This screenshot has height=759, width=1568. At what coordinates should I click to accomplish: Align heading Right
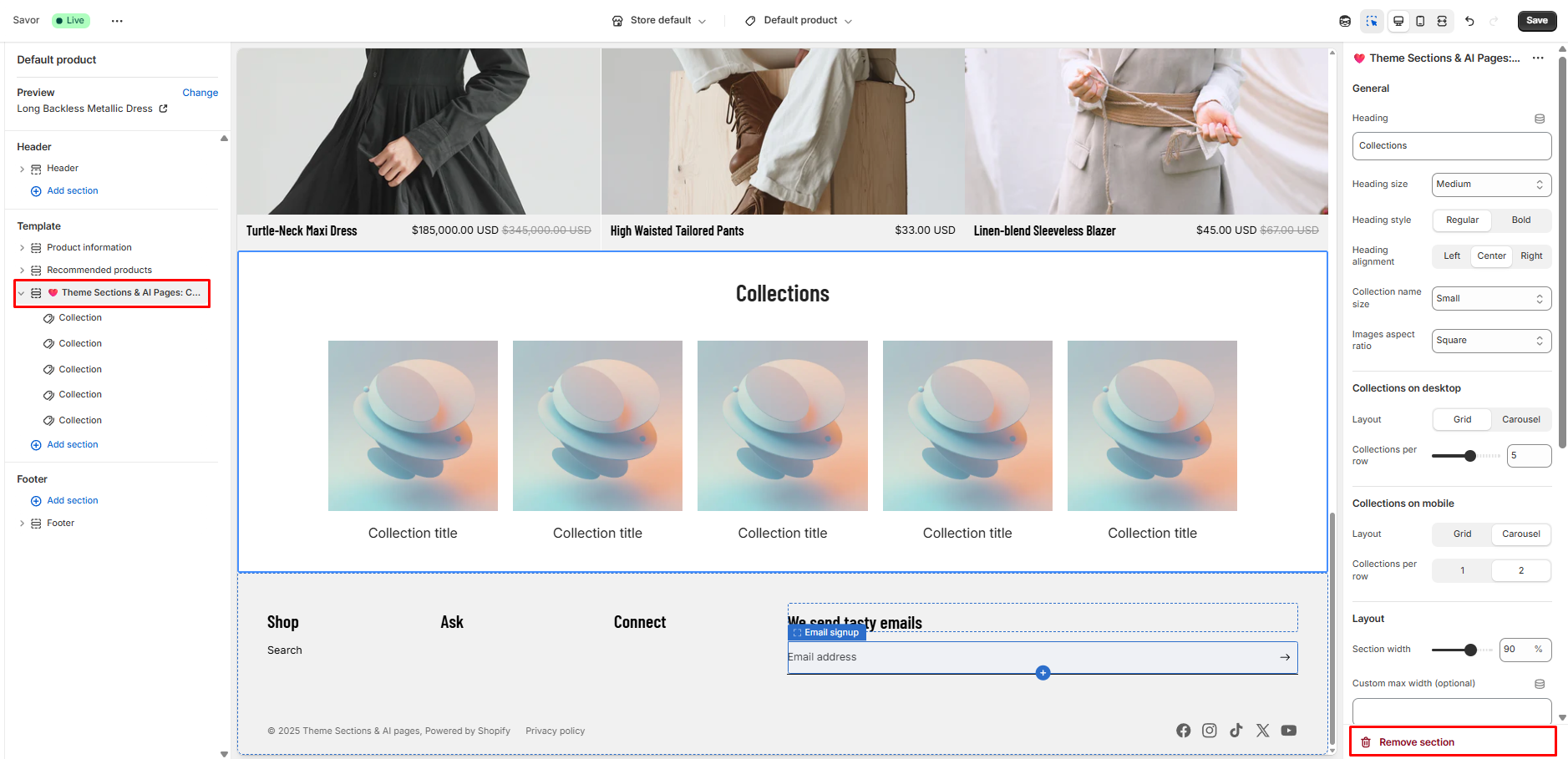1531,256
